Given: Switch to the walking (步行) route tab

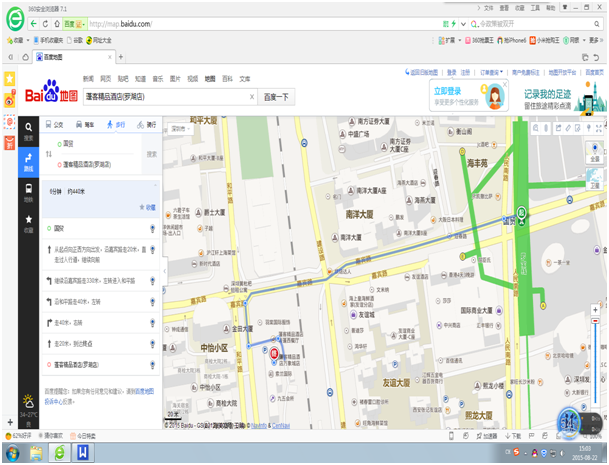Looking at the screenshot, I should pyautogui.click(x=116, y=125).
